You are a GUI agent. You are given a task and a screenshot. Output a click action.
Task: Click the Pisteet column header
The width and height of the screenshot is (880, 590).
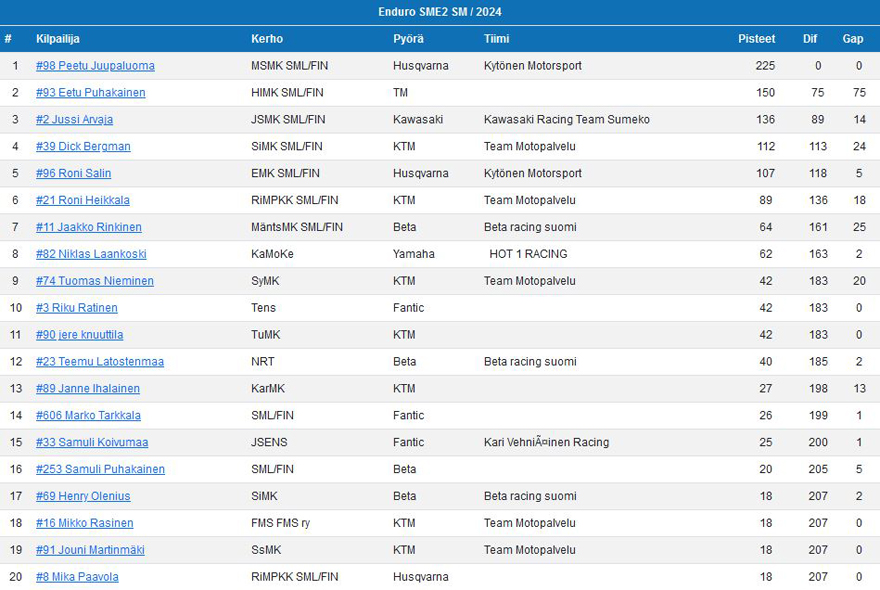757,39
